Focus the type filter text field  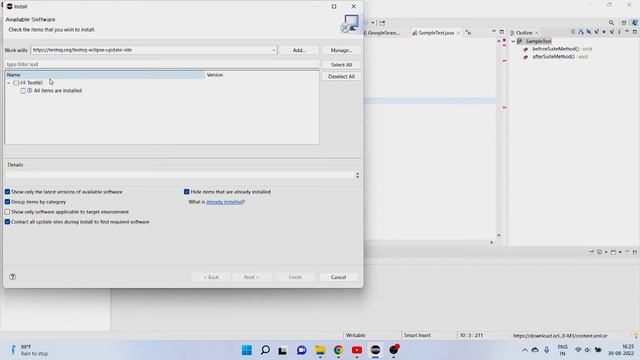[x=162, y=64]
